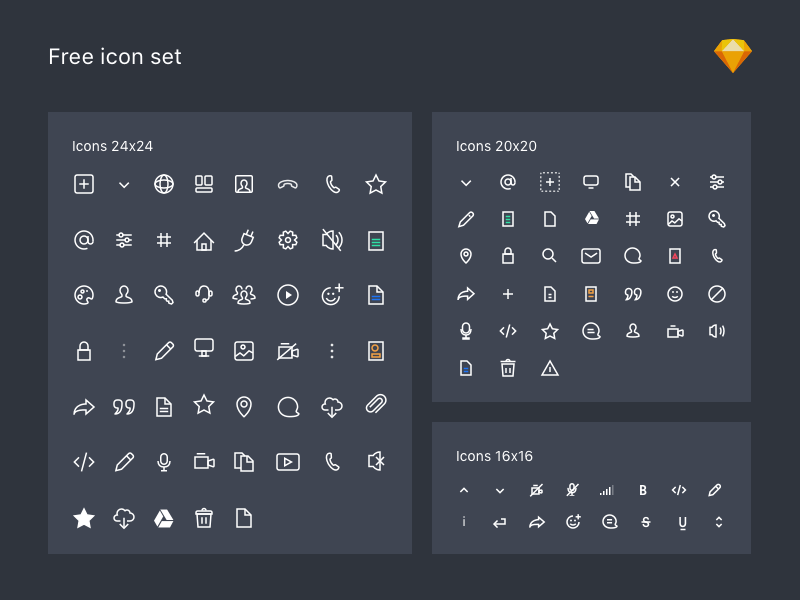This screenshot has height=600, width=800.
Task: Select the home icon
Action: pyautogui.click(x=204, y=240)
